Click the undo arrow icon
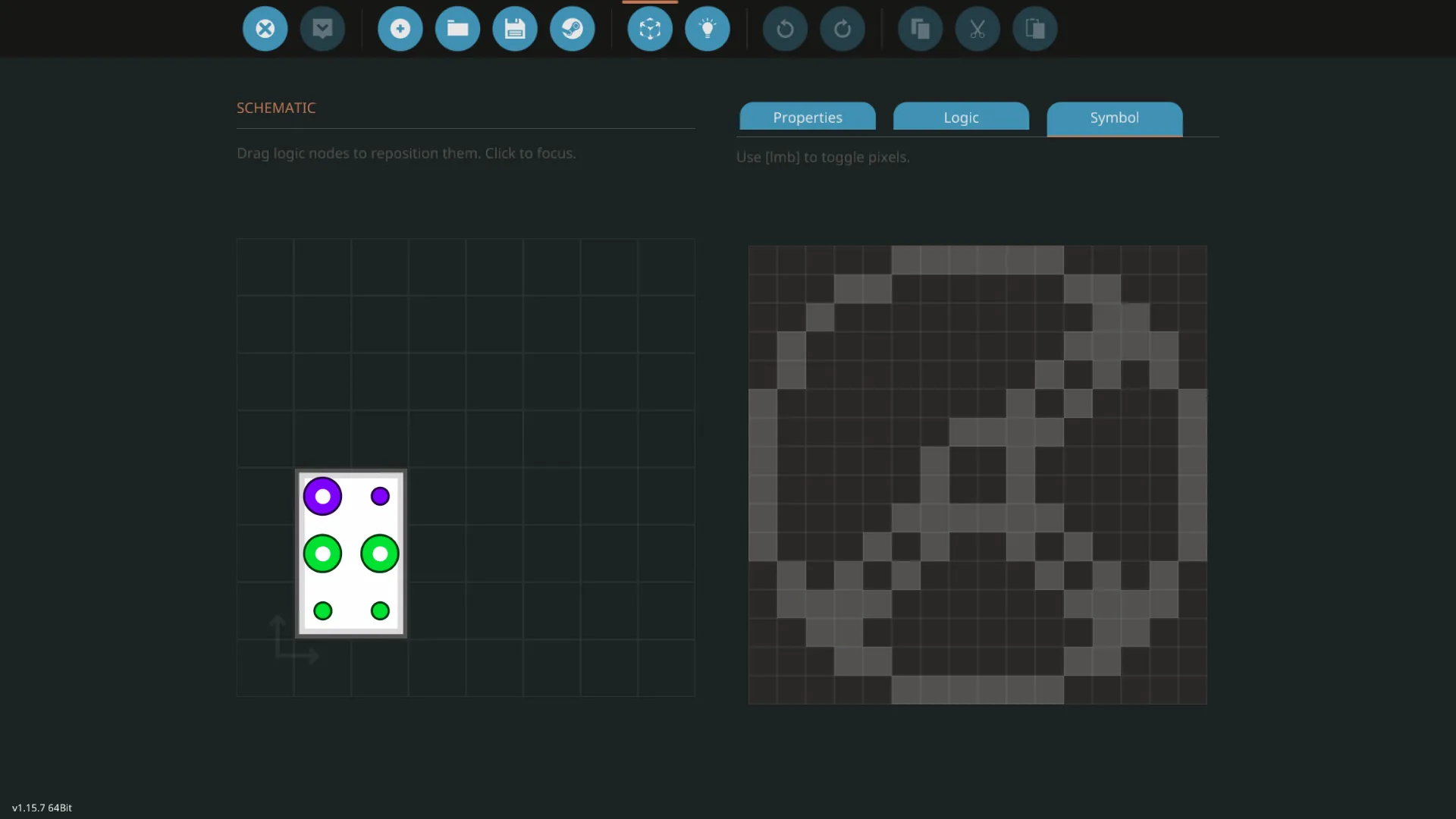Screen dimensions: 1456x819 pyautogui.click(x=785, y=29)
